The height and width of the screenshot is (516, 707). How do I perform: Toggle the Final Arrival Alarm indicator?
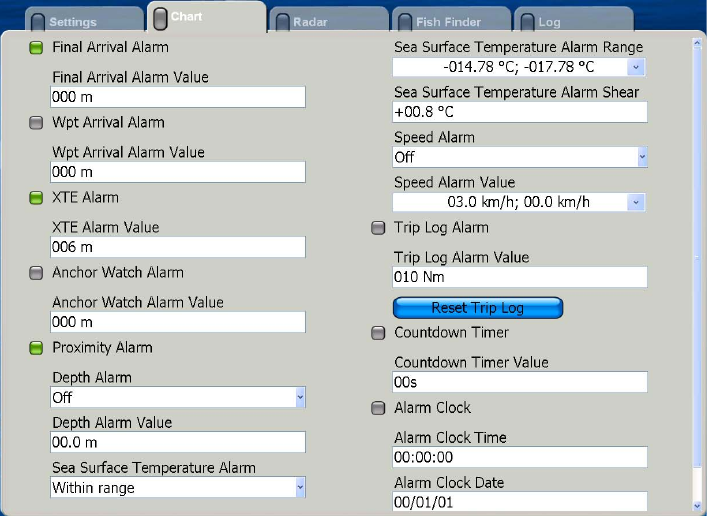tap(37, 48)
